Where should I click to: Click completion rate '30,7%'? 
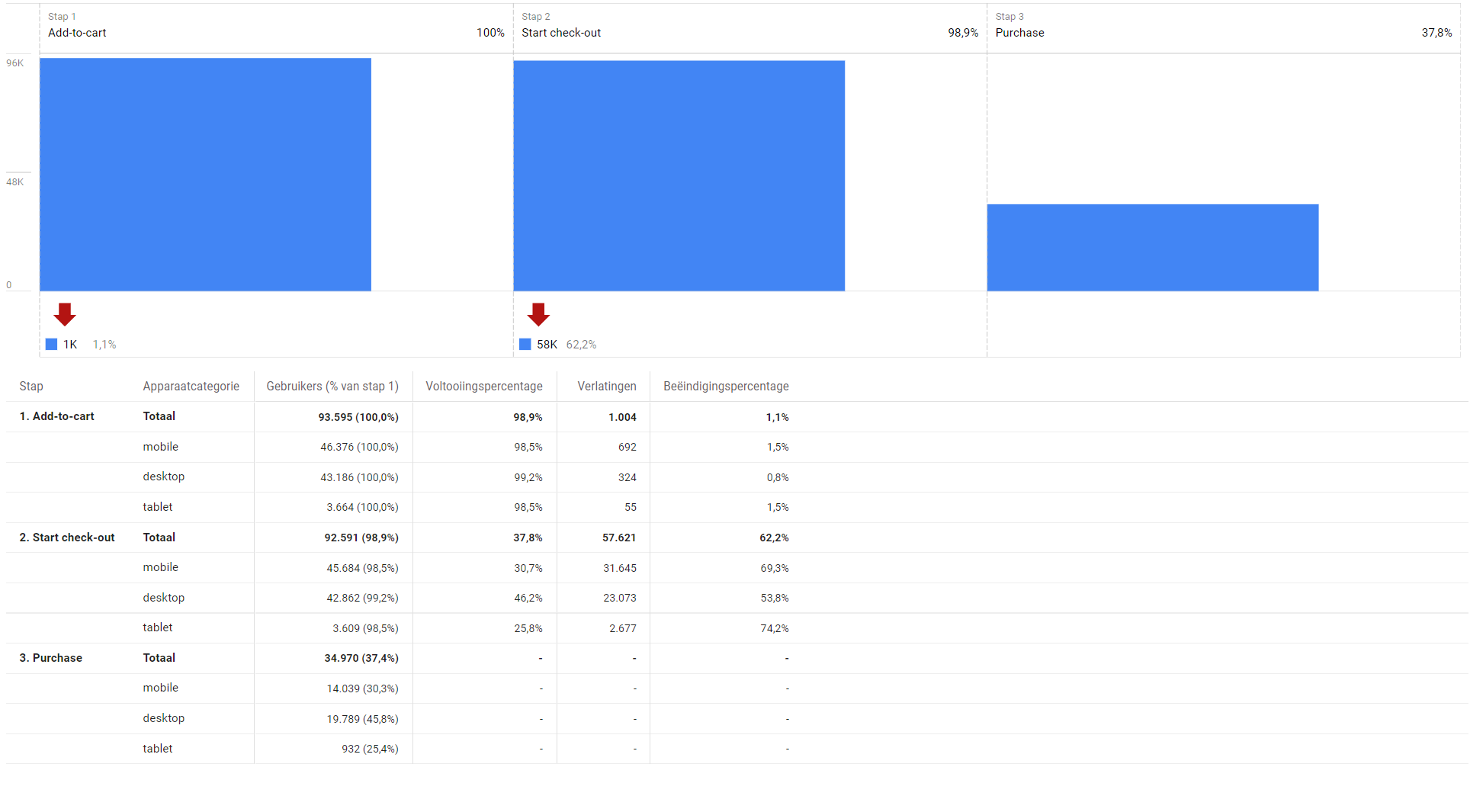(x=528, y=568)
